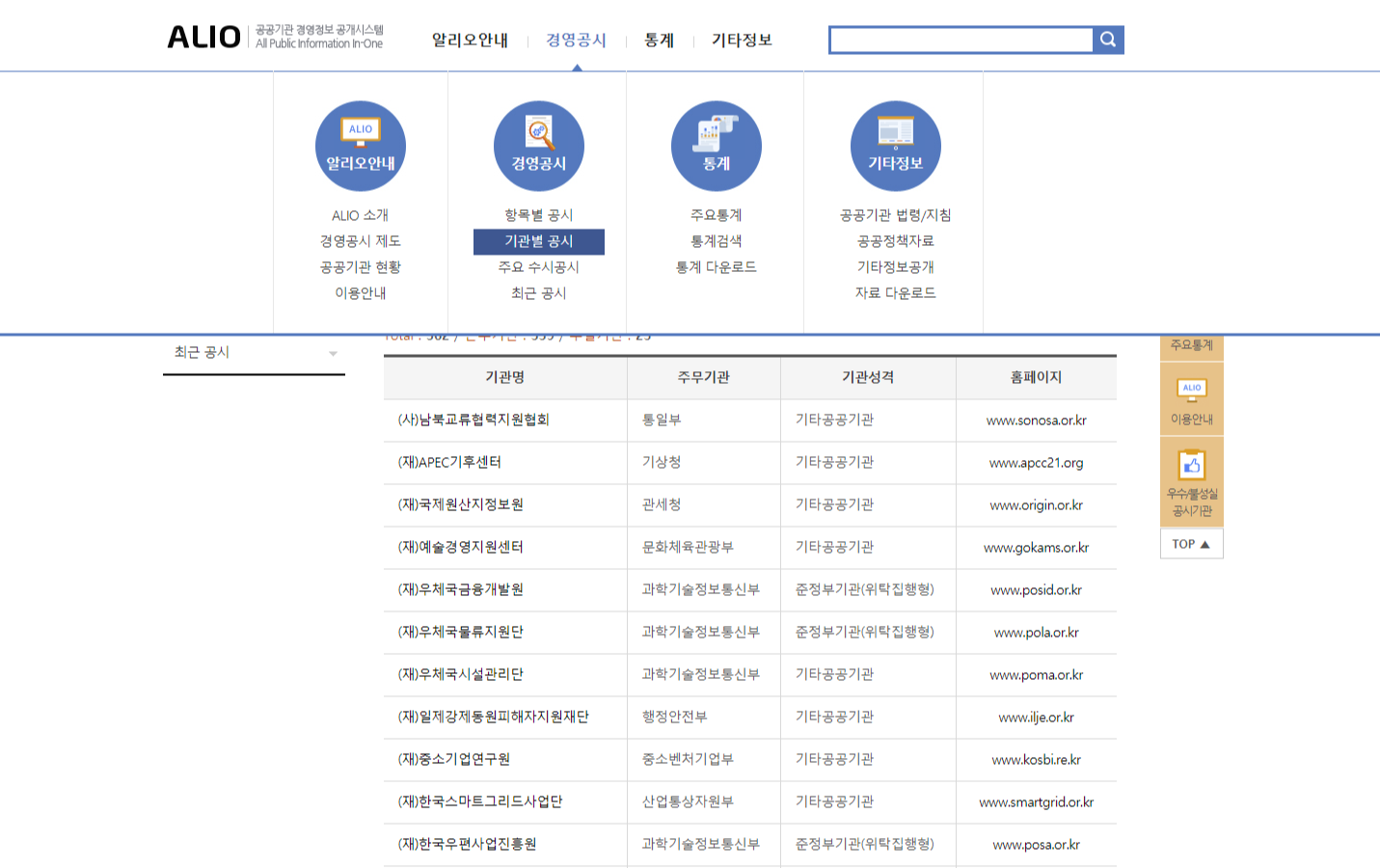Visit www.sonosa.or.kr homepage link
This screenshot has width=1380, height=868.
(x=1037, y=420)
